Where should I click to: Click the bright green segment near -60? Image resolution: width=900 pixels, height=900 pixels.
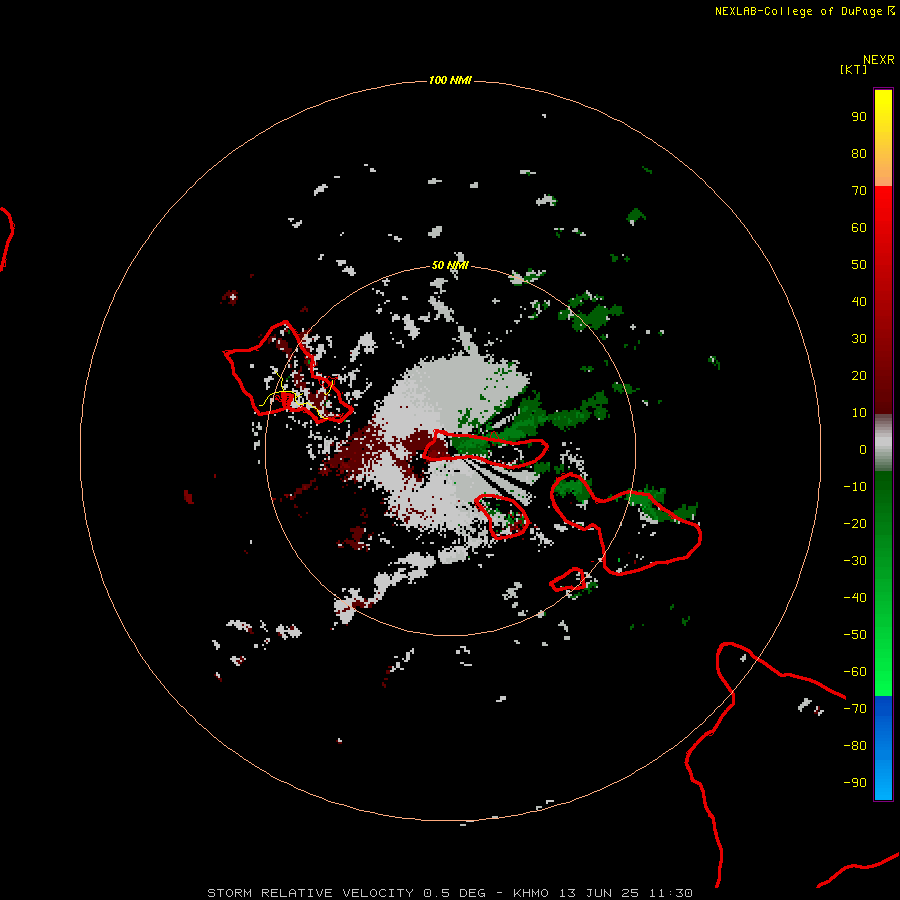[883, 672]
